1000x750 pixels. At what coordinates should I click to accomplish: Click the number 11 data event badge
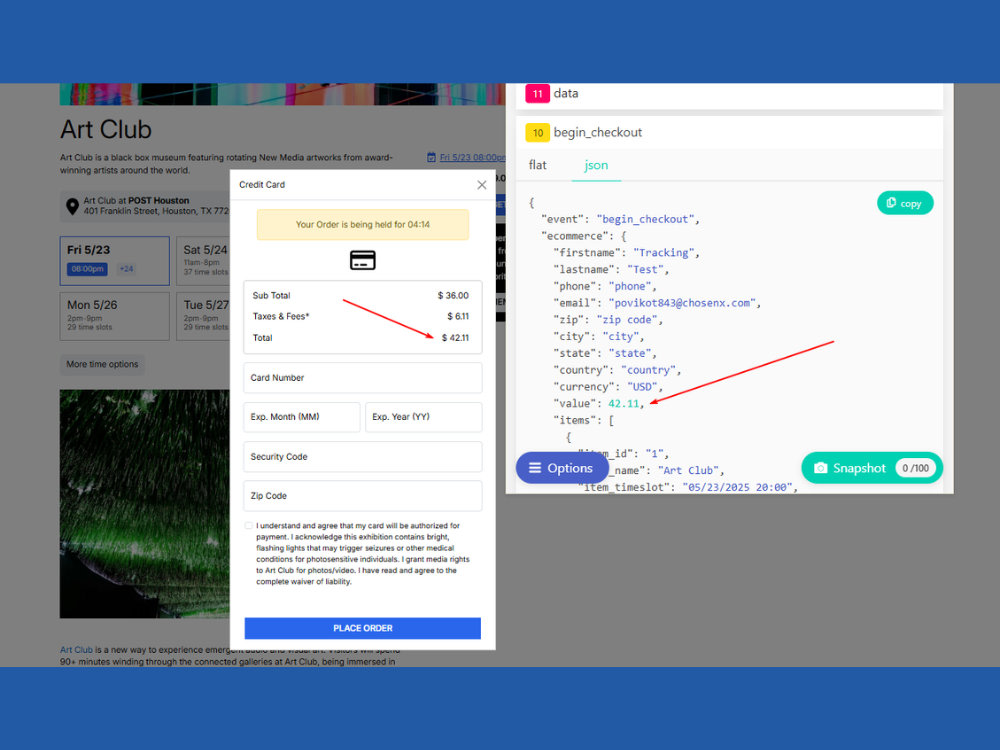(x=538, y=94)
